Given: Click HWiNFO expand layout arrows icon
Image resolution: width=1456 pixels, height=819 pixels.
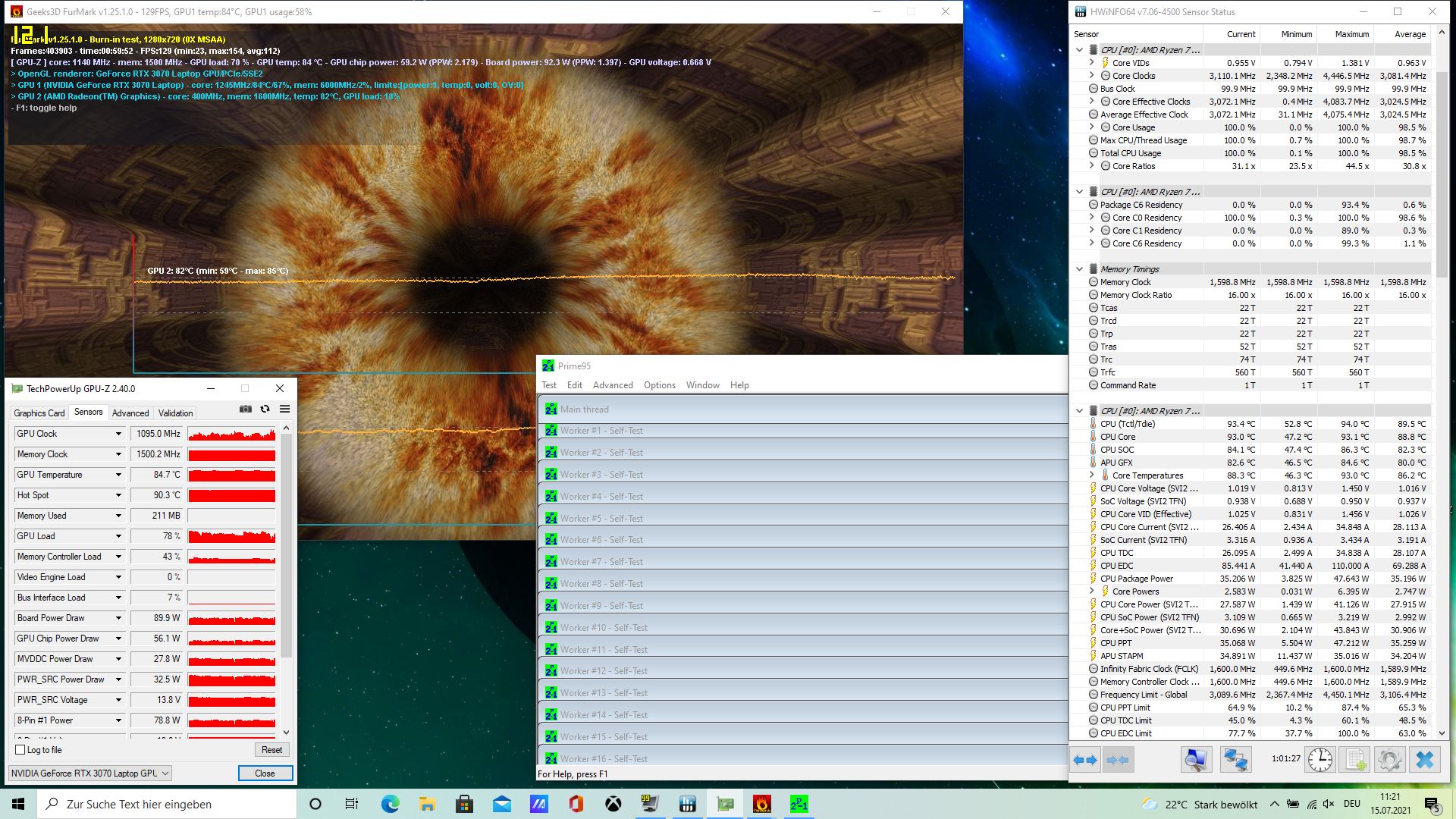Looking at the screenshot, I should [x=1085, y=760].
